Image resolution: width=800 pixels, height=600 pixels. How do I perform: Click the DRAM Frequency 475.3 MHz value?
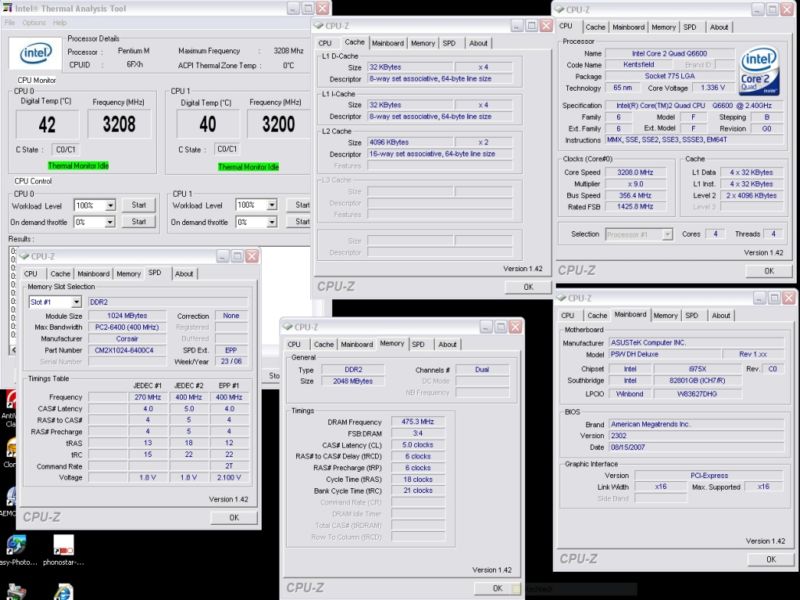coord(418,422)
